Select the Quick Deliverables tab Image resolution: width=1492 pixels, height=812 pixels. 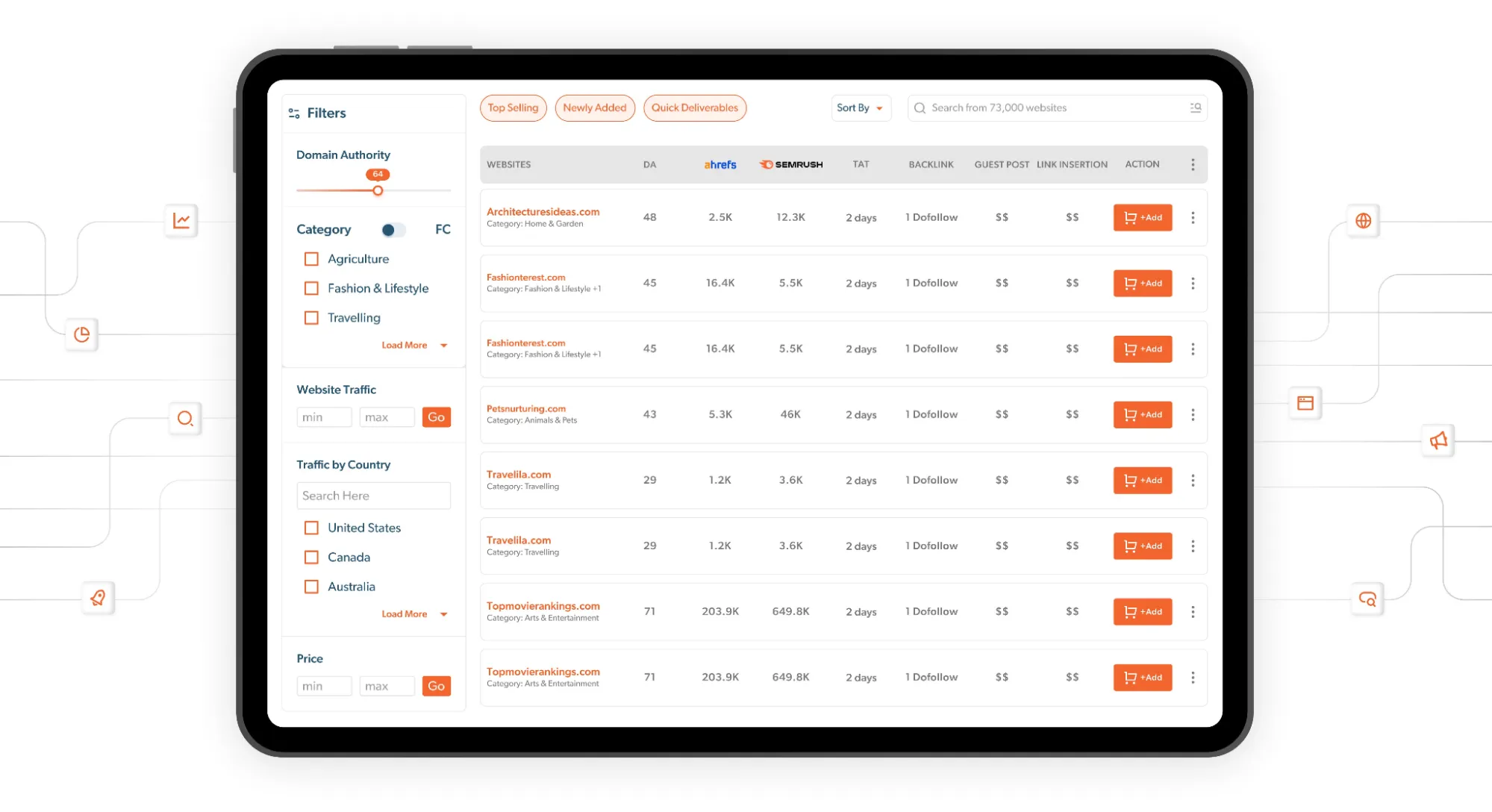[695, 108]
